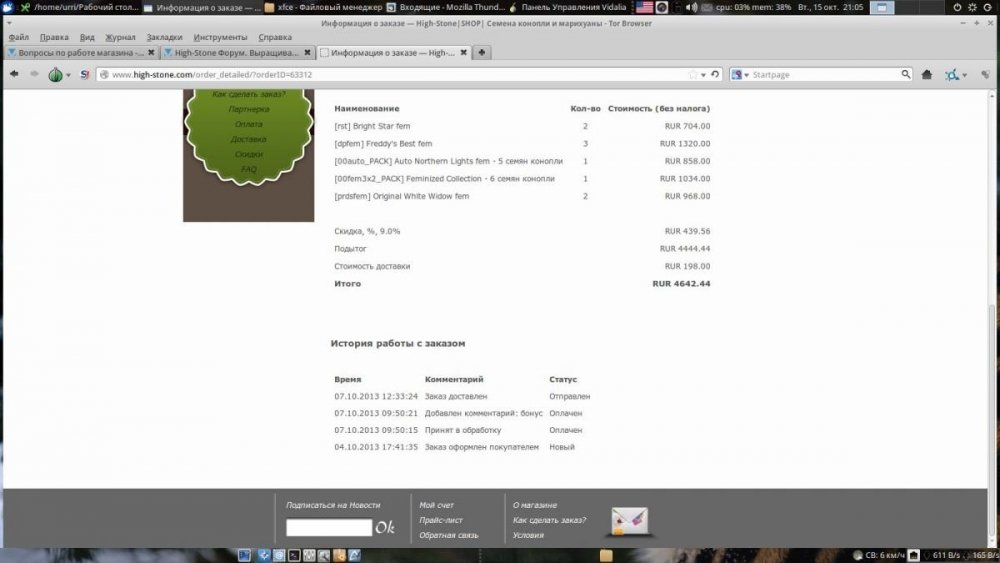
Task: Click the envelope mail icon in footer
Action: point(629,521)
